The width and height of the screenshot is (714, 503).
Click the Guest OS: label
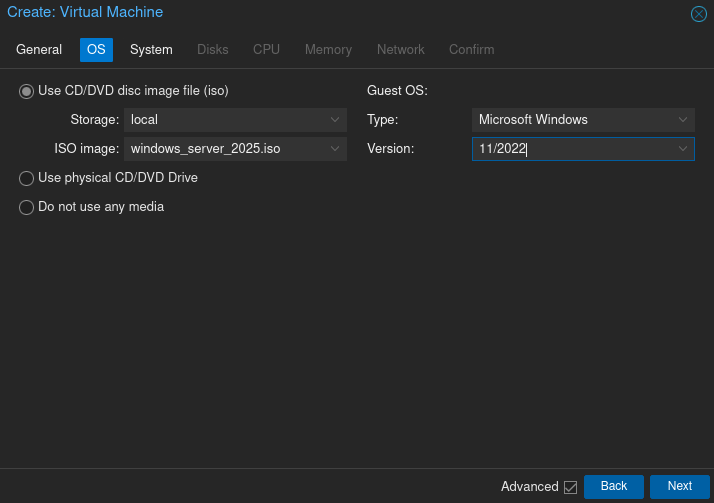[397, 91]
